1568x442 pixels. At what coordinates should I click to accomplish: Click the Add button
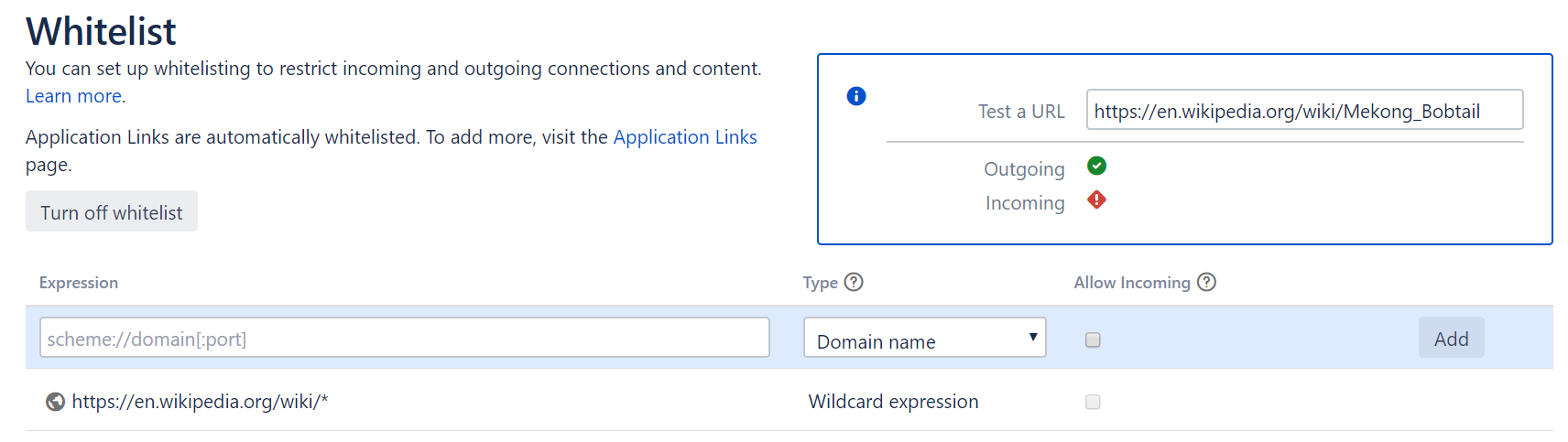pyautogui.click(x=1451, y=339)
